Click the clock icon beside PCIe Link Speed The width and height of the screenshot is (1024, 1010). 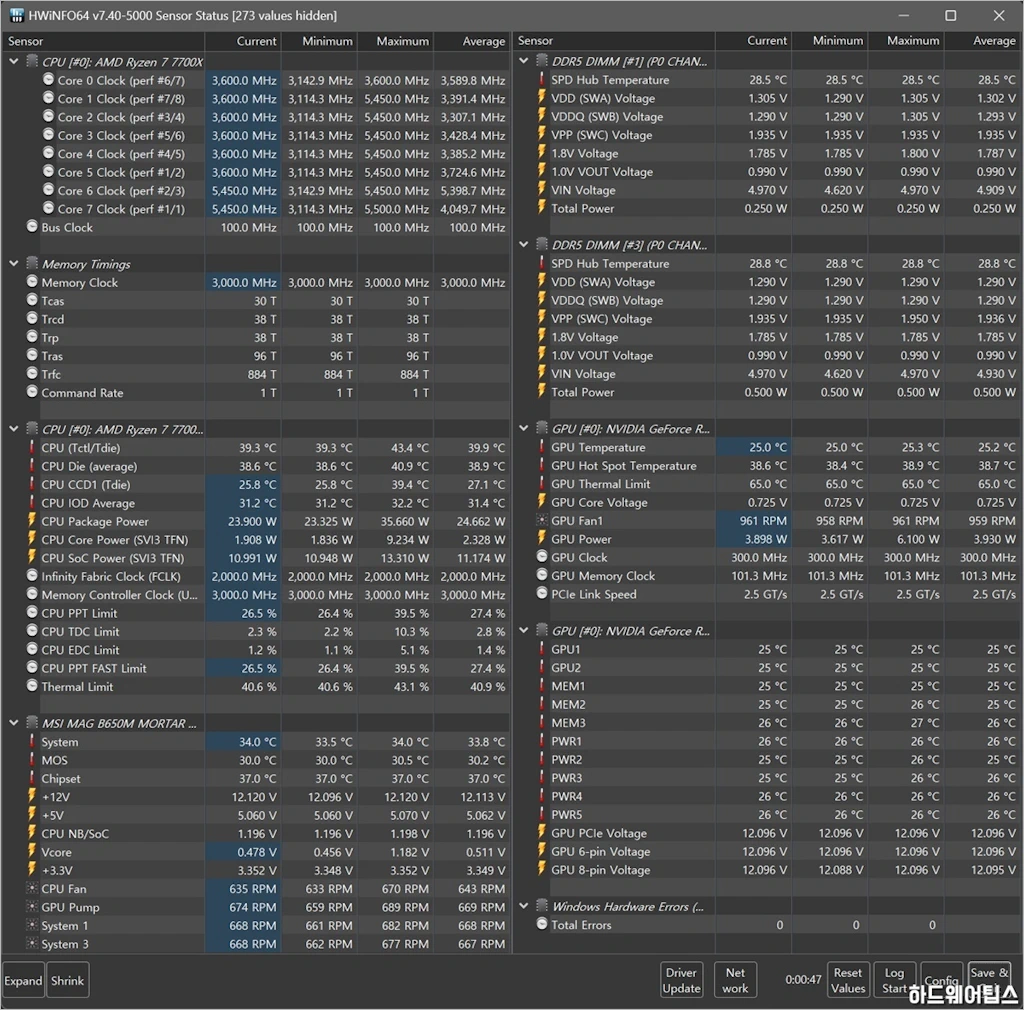541,593
